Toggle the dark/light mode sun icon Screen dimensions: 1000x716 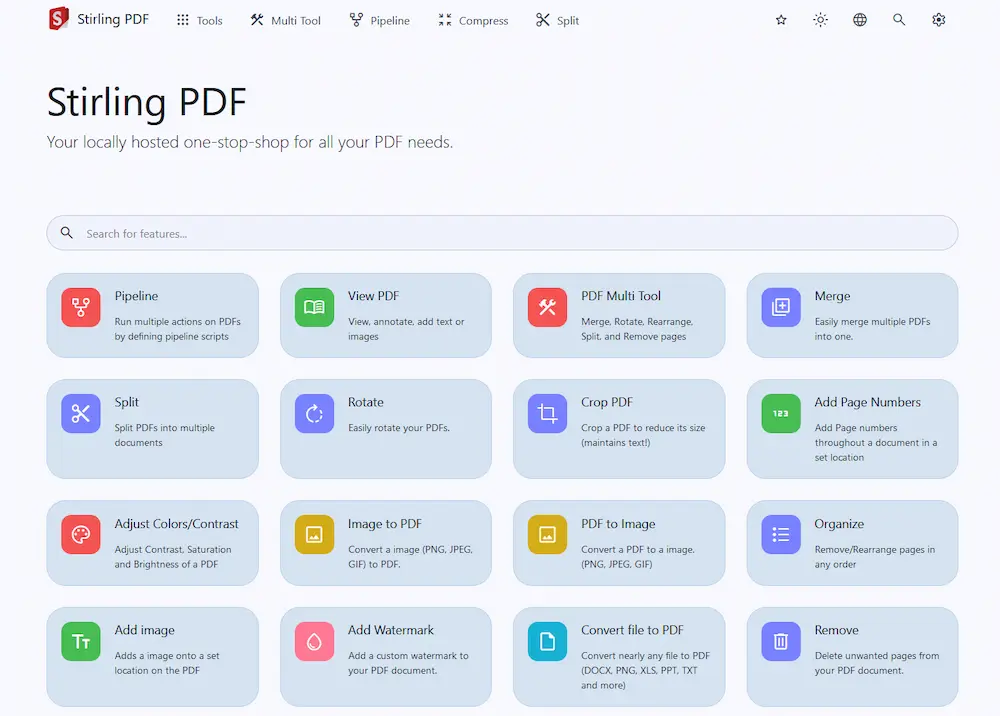coord(820,20)
